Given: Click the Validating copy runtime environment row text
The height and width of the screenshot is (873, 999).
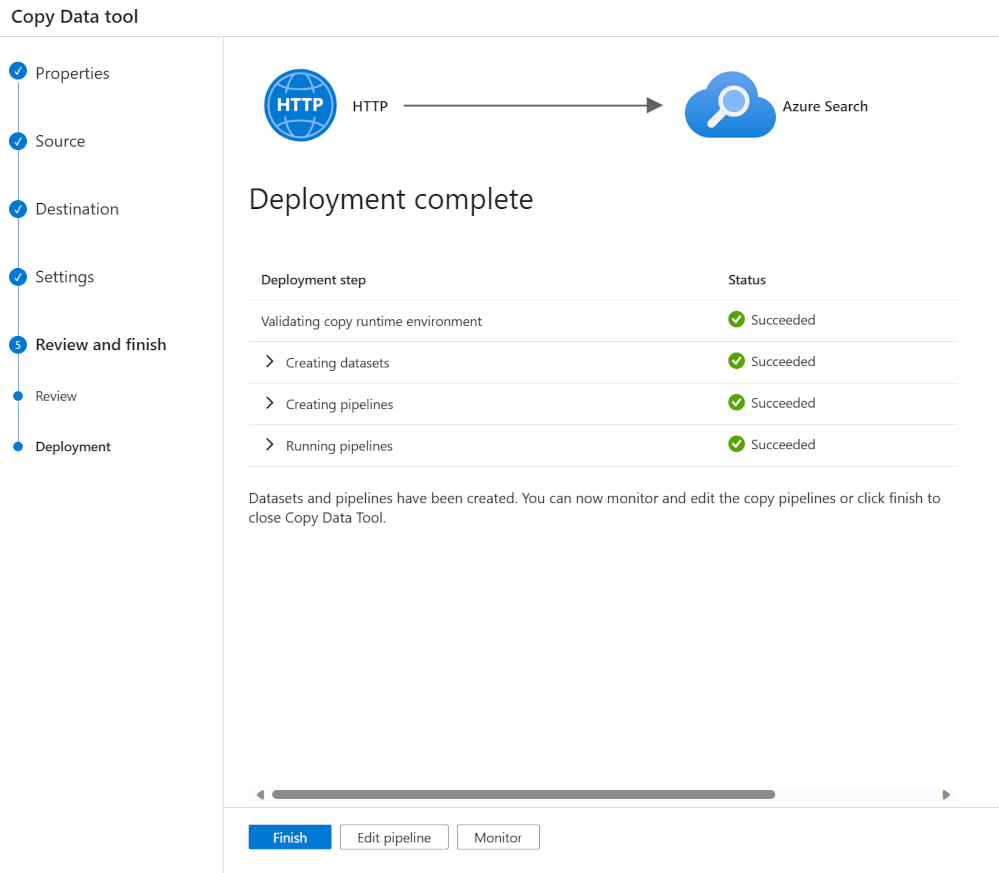Looking at the screenshot, I should 371,321.
